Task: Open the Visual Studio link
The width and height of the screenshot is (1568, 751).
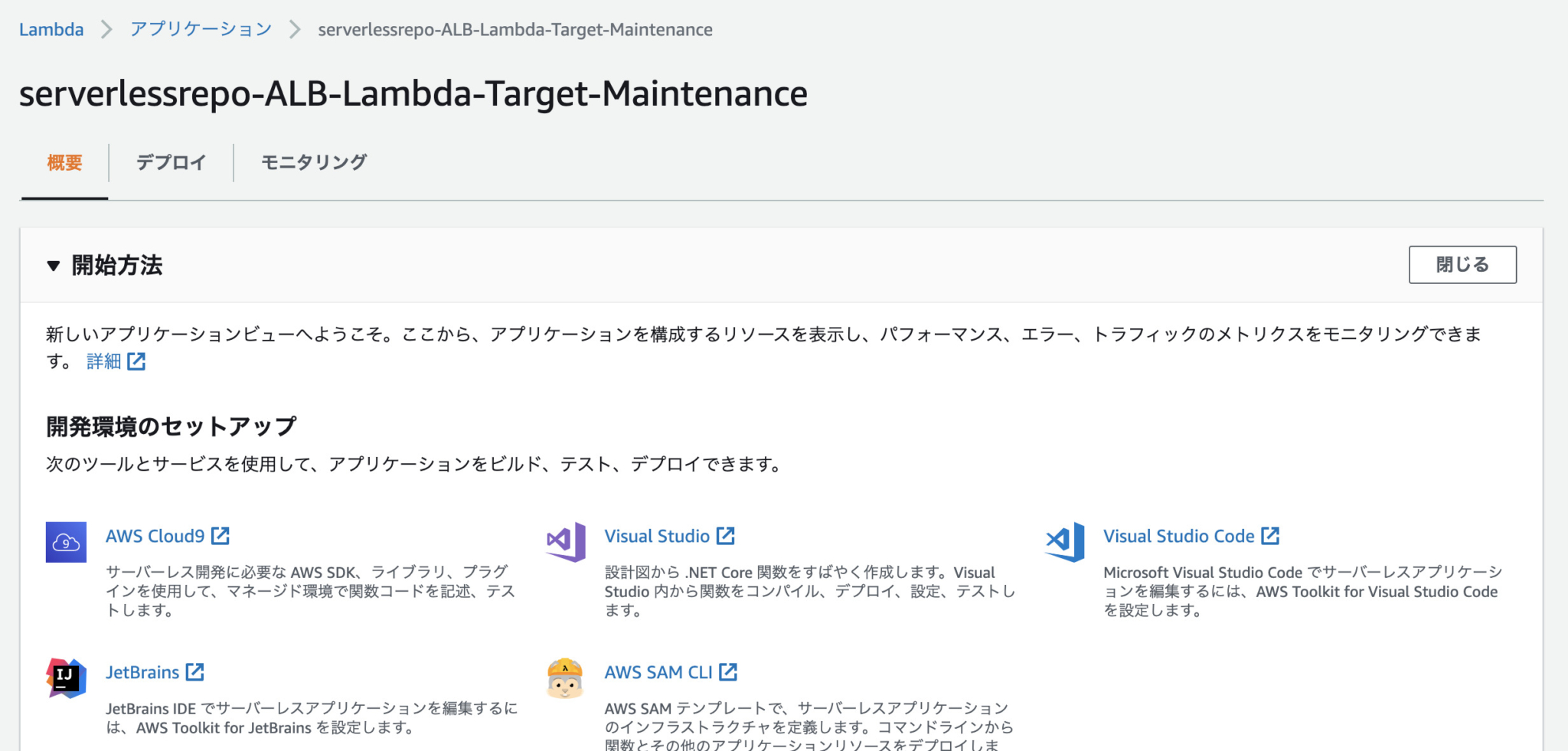Action: click(x=656, y=535)
